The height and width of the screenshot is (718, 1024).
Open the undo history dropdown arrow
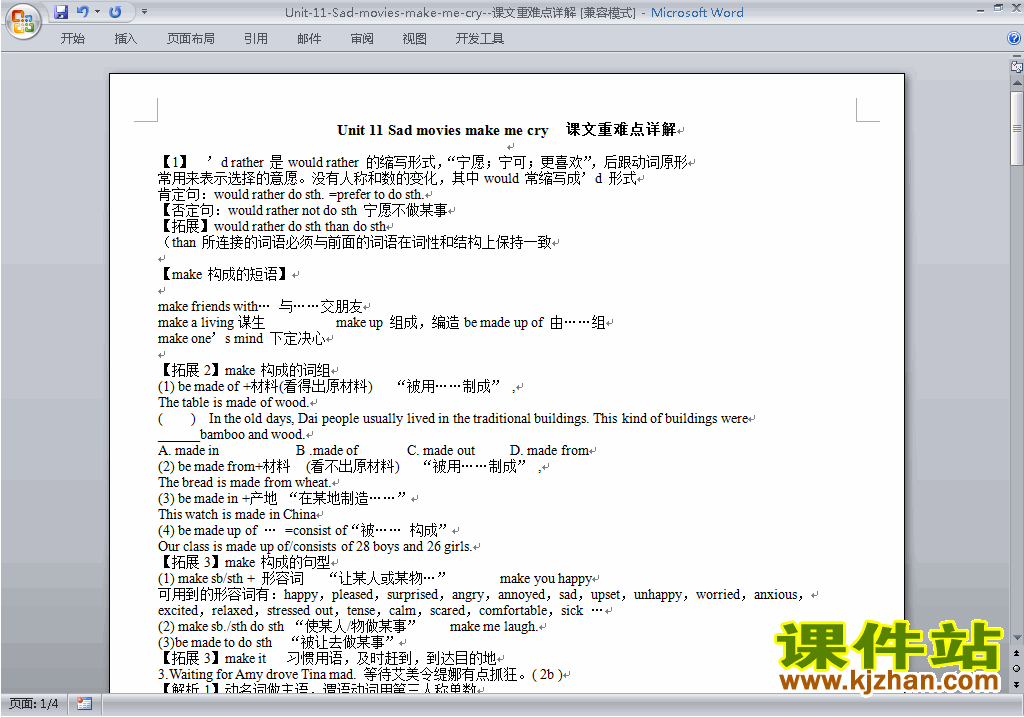point(97,12)
